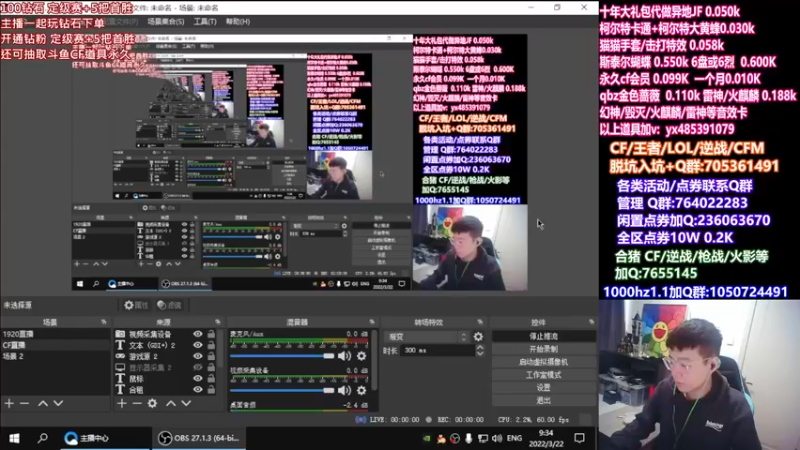Move selected source down in Sources list
This screenshot has width=800, height=450.
pyautogui.click(x=186, y=404)
